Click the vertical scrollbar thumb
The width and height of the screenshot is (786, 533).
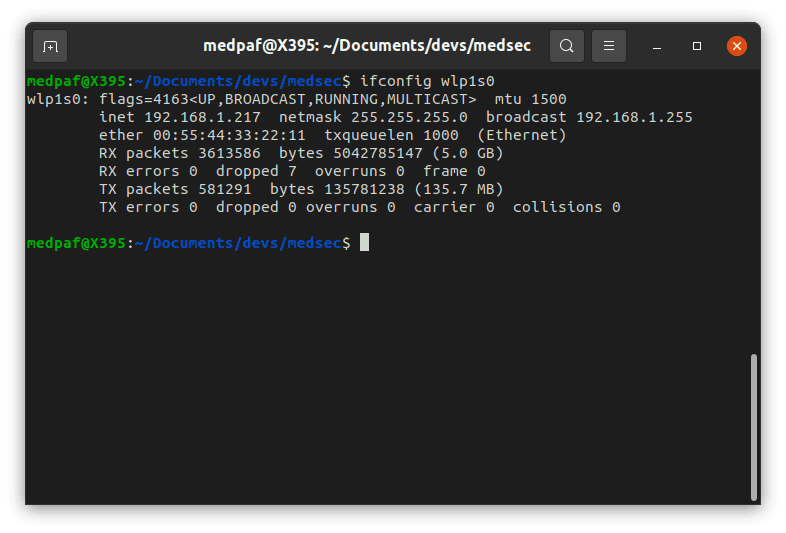pos(753,427)
